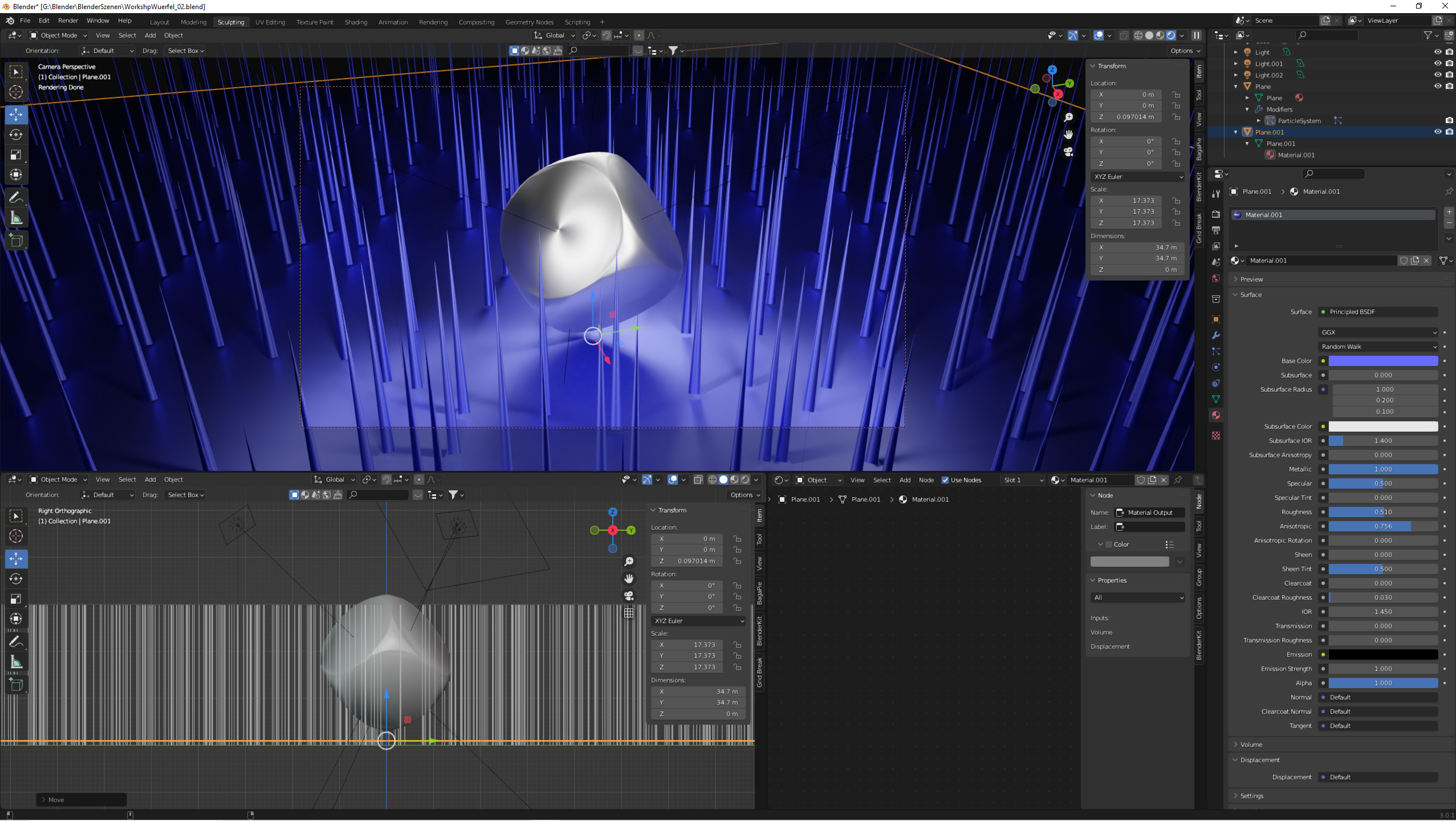Select the Rotate tool in top viewport
This screenshot has height=821, width=1456.
click(16, 135)
